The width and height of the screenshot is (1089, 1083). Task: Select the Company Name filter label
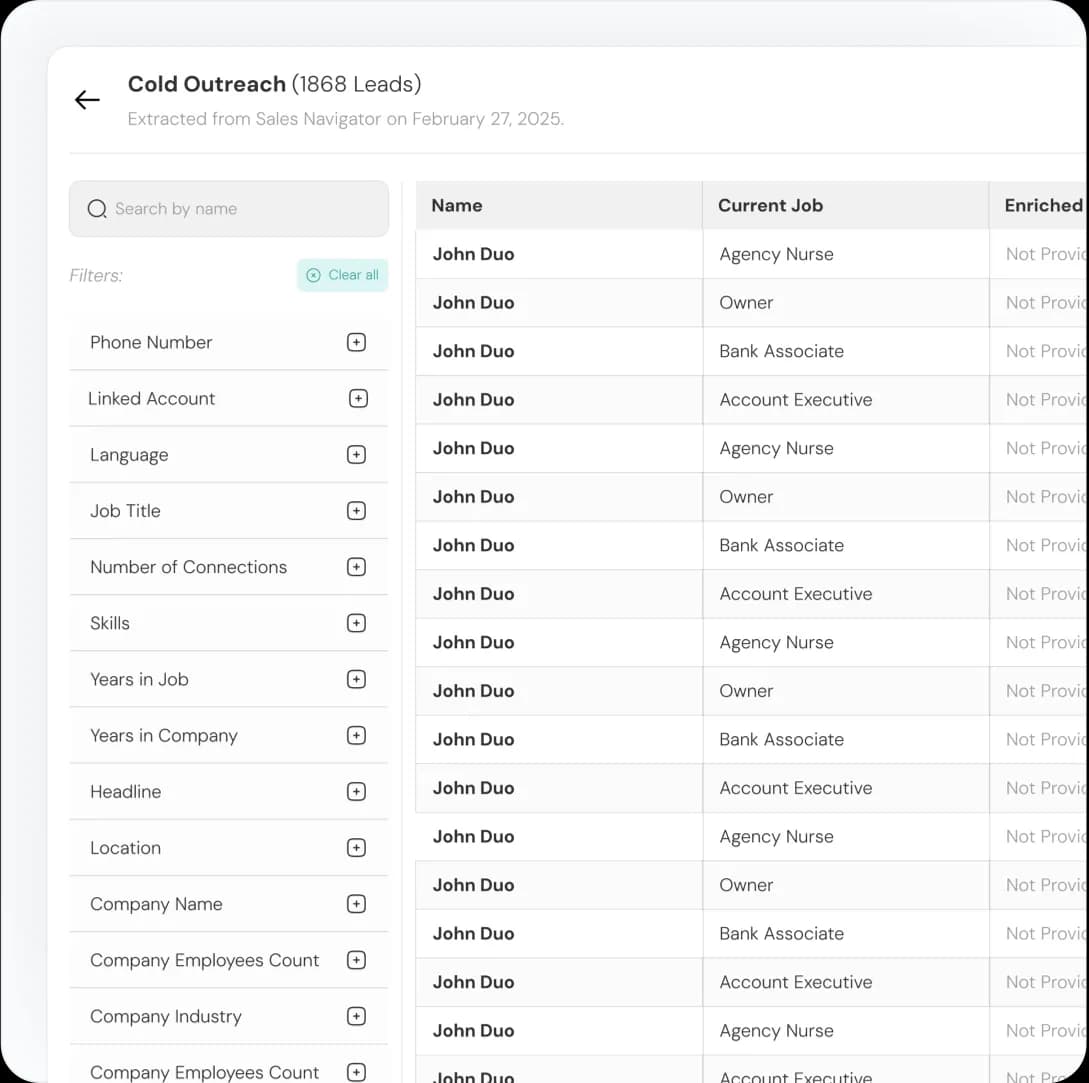click(x=156, y=904)
